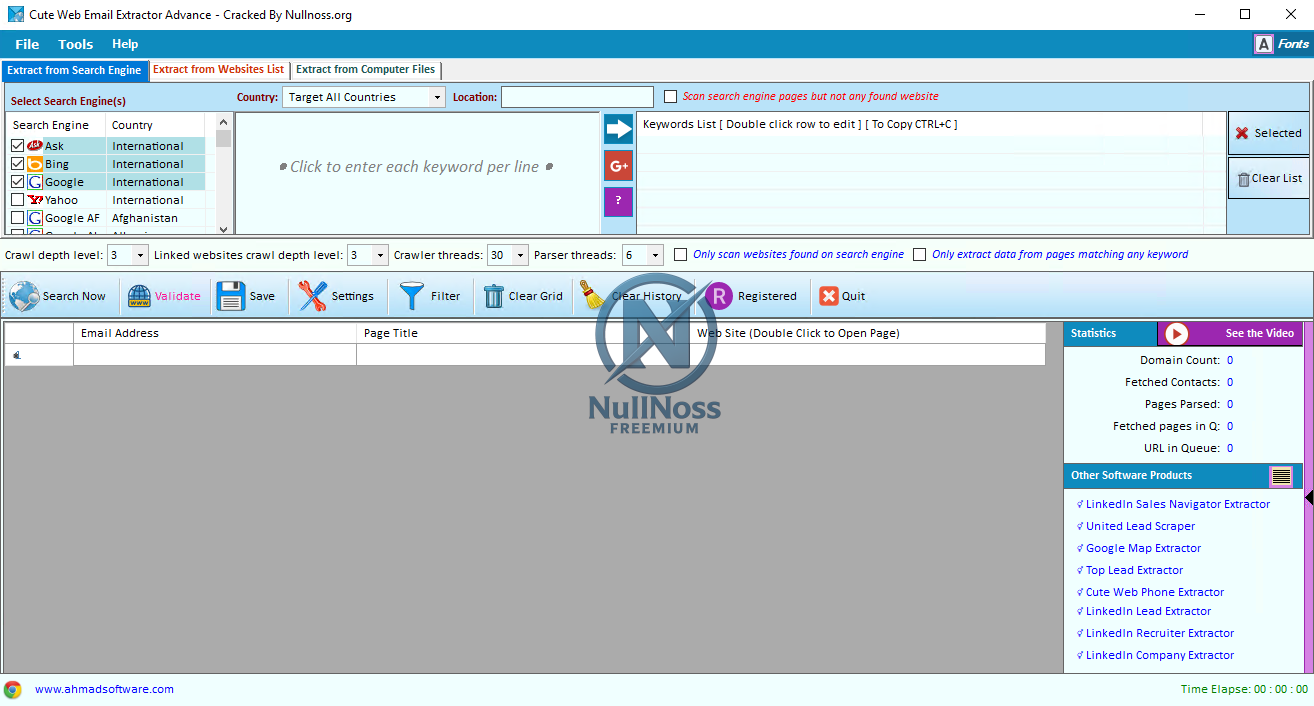1314x706 pixels.
Task: Click the Clear History broom icon
Action: coord(590,296)
